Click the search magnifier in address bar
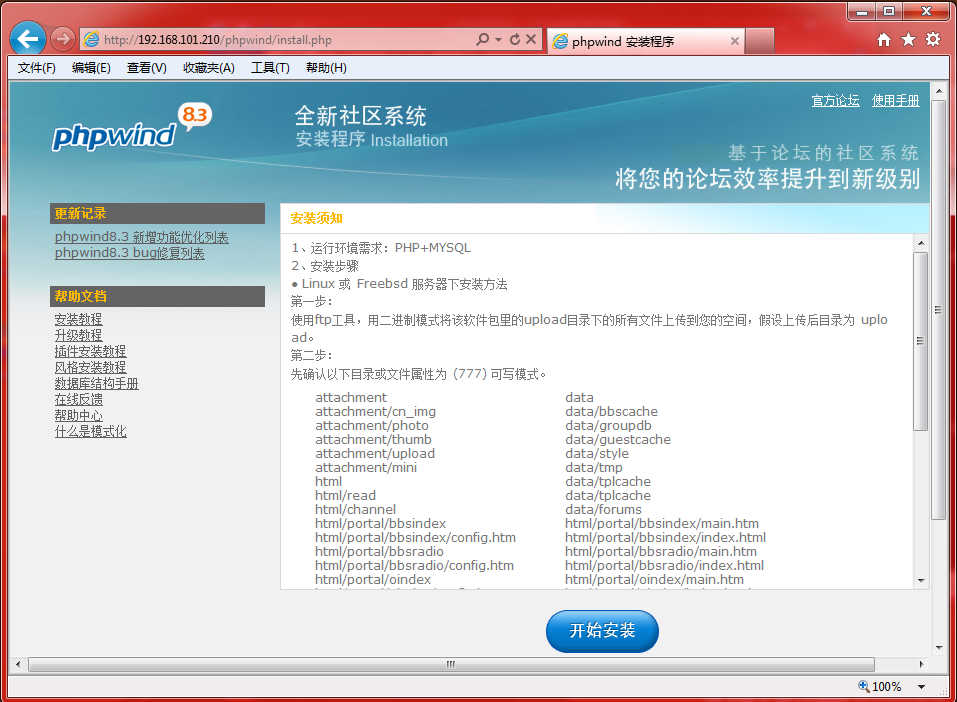The height and width of the screenshot is (702, 957). 482,39
